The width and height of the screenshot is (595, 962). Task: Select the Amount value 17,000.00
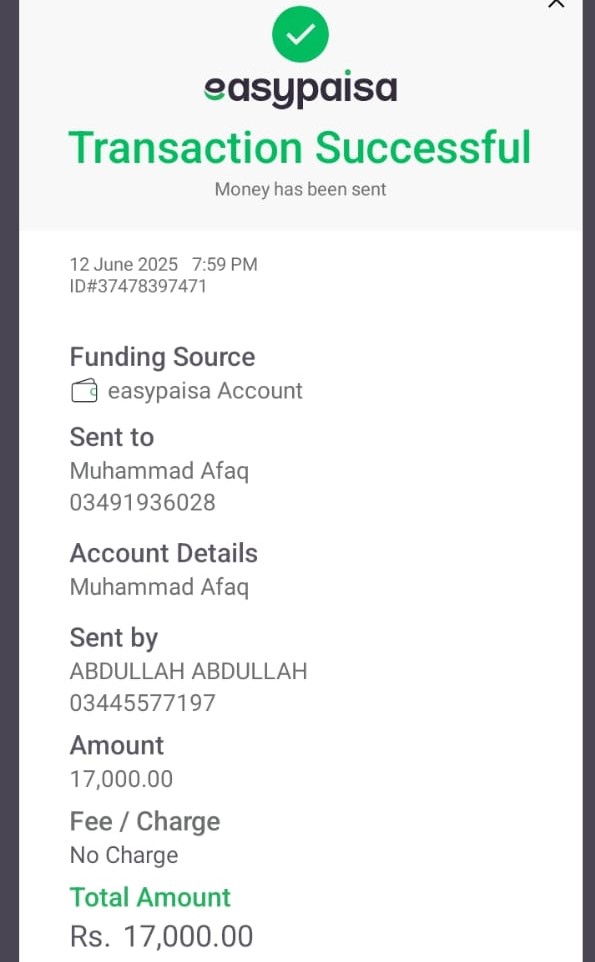(x=121, y=779)
